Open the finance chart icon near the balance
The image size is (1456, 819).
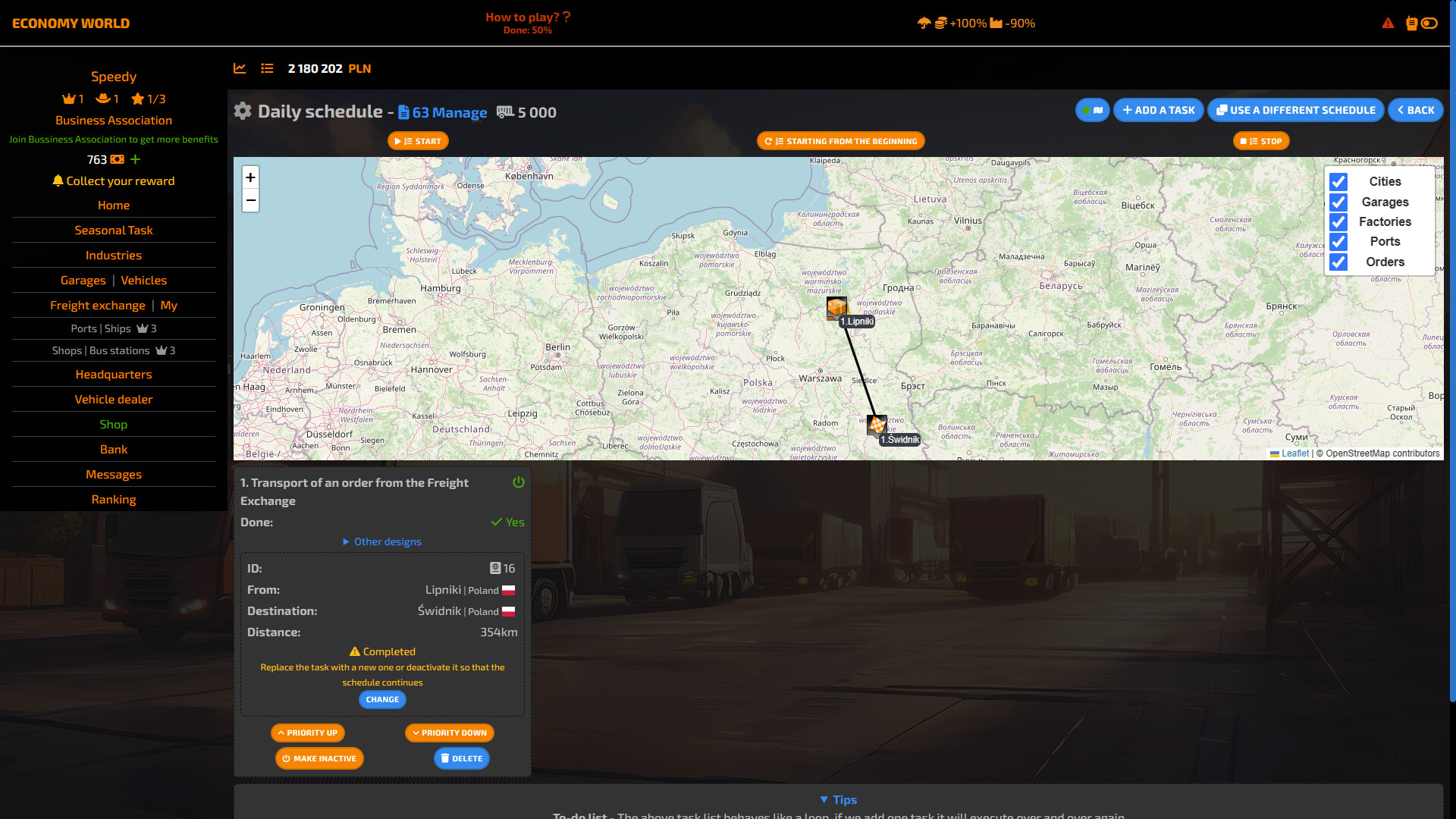[240, 68]
